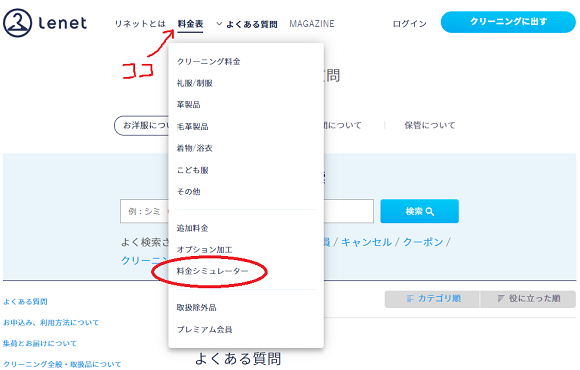Select こども服 menu entry

[192, 170]
